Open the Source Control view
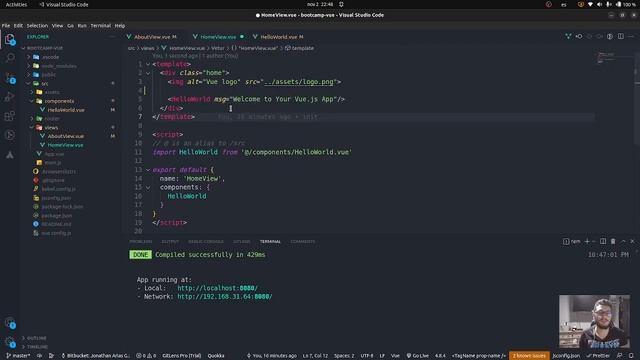Screen dimensions: 640x360 click(10, 78)
